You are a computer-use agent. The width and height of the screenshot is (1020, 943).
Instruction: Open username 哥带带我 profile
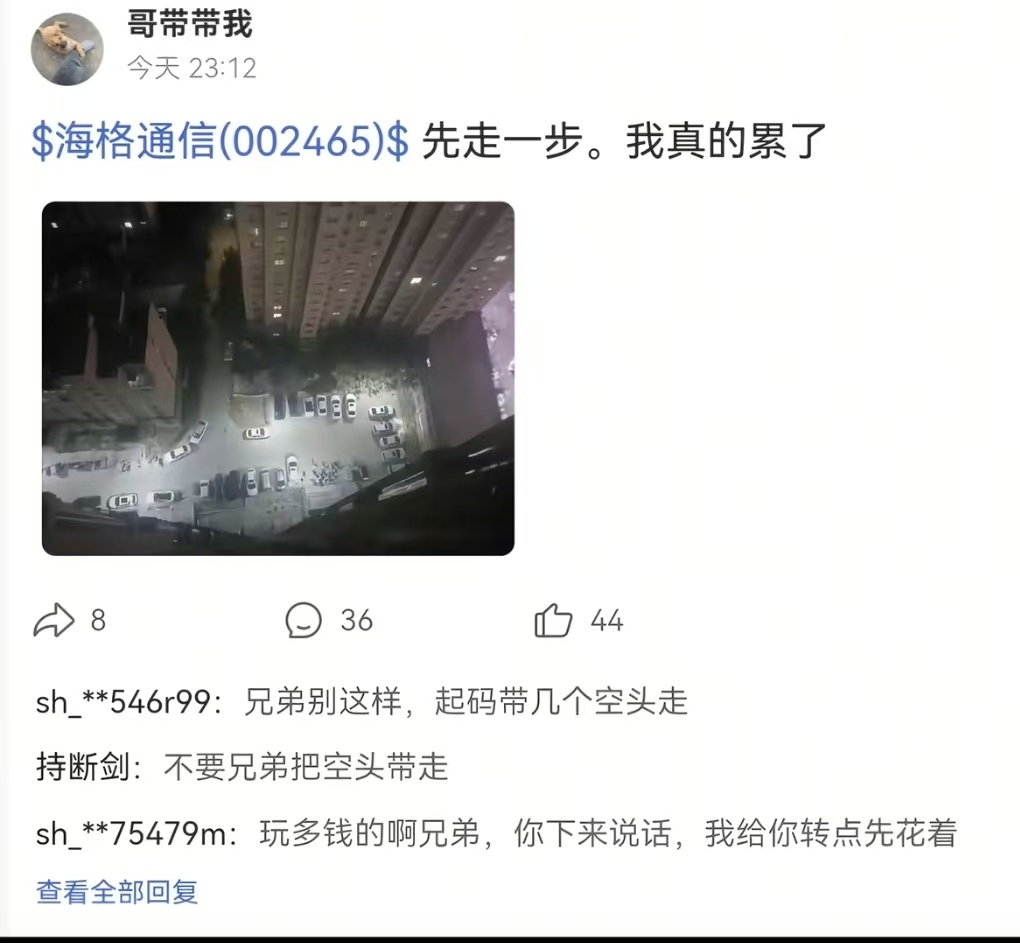(189, 25)
